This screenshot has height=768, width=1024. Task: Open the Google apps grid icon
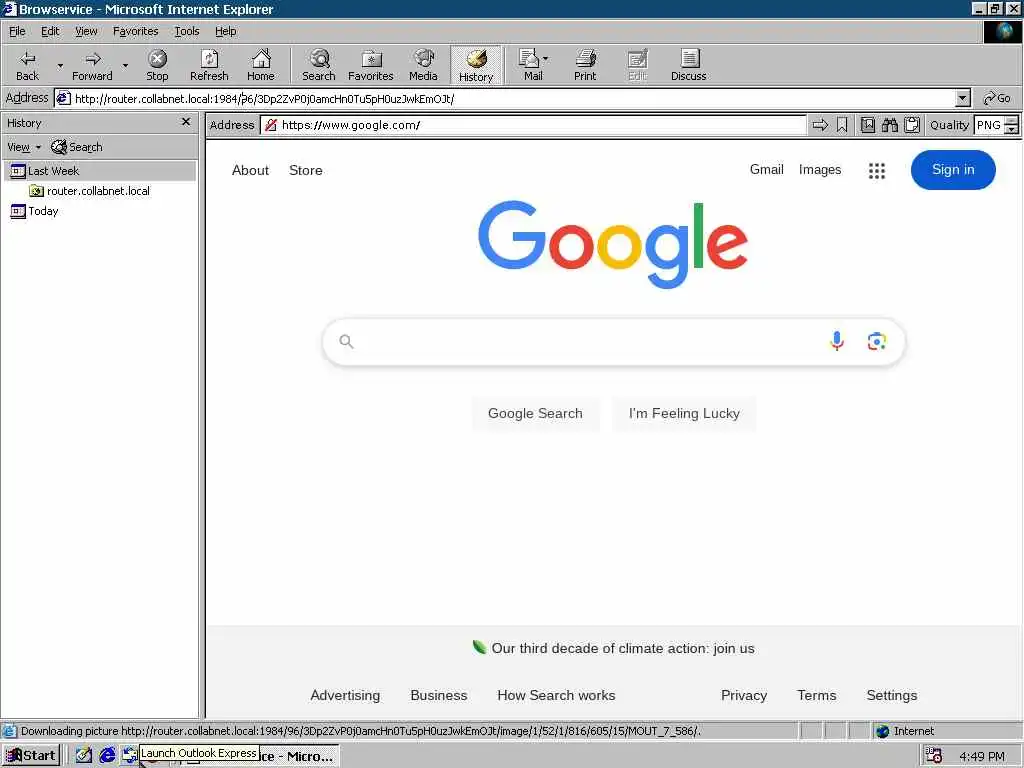tap(877, 170)
